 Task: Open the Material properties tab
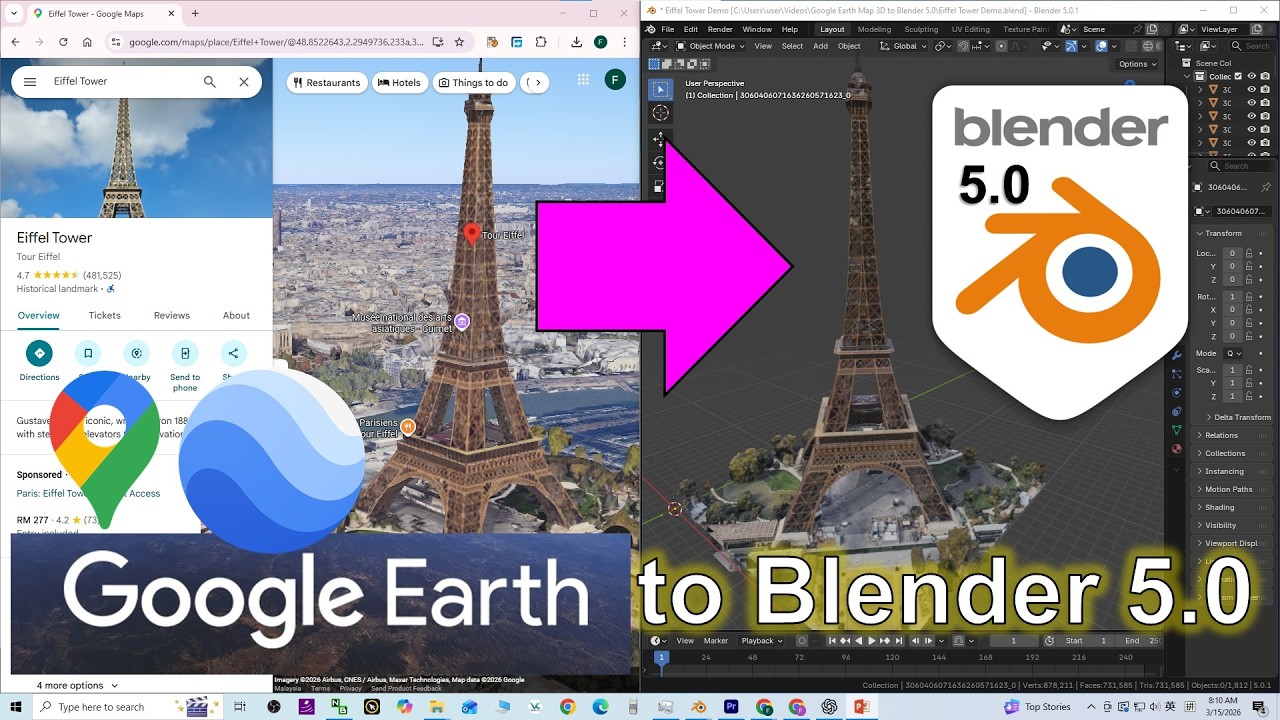pos(1177,448)
